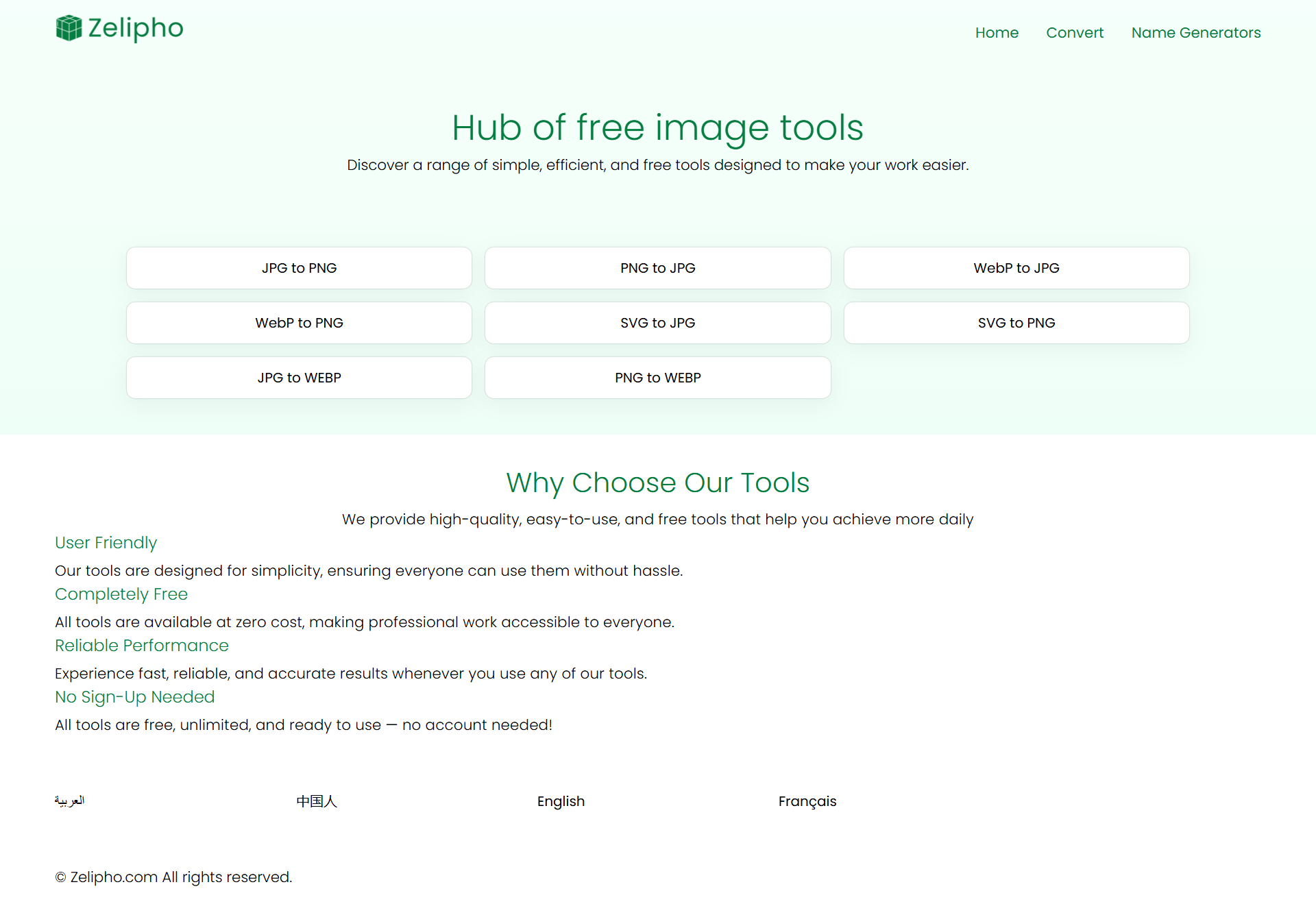Navigate to the Home menu item
This screenshot has height=915, width=1316.
coord(997,32)
